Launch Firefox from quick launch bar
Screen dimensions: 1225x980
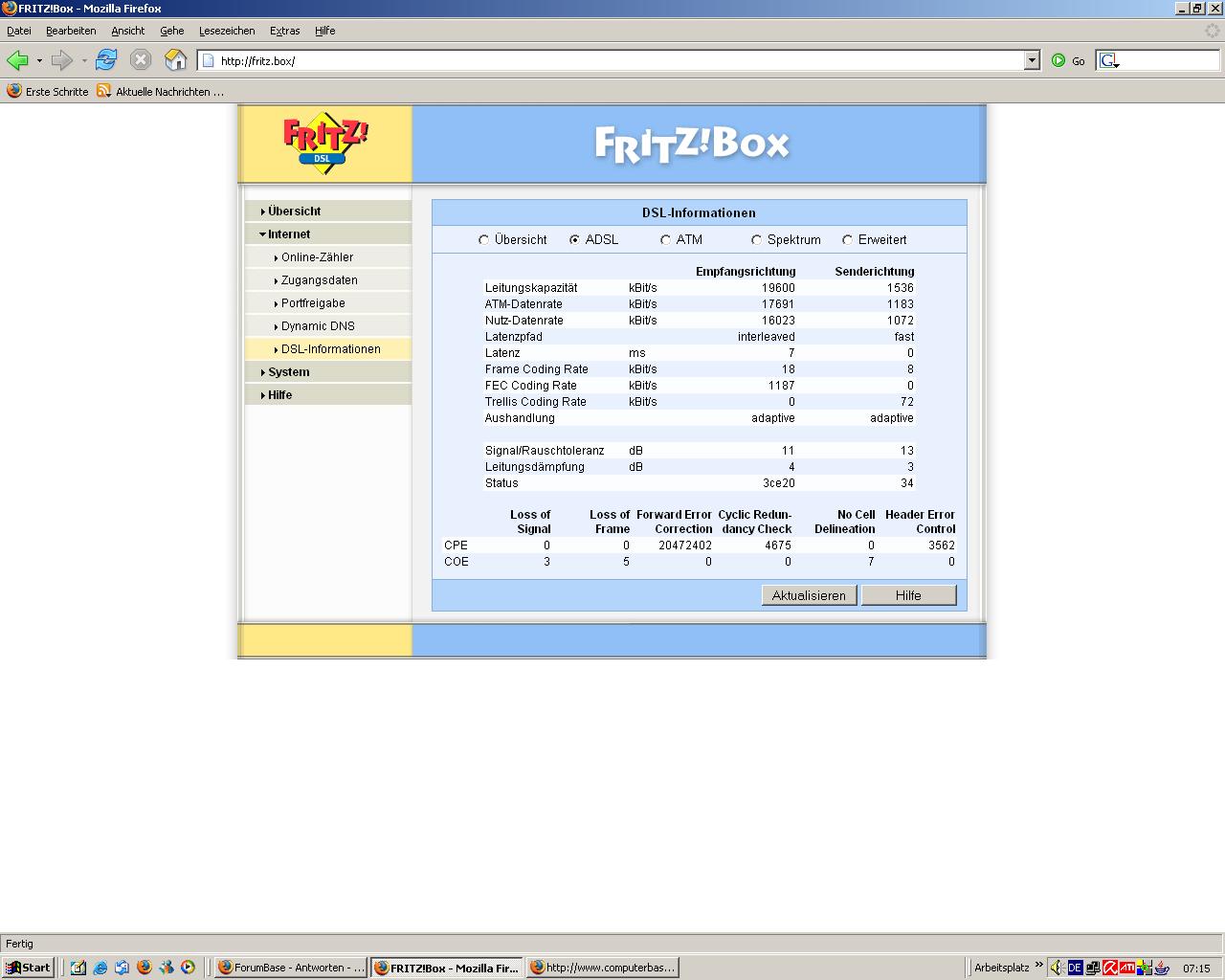click(145, 968)
